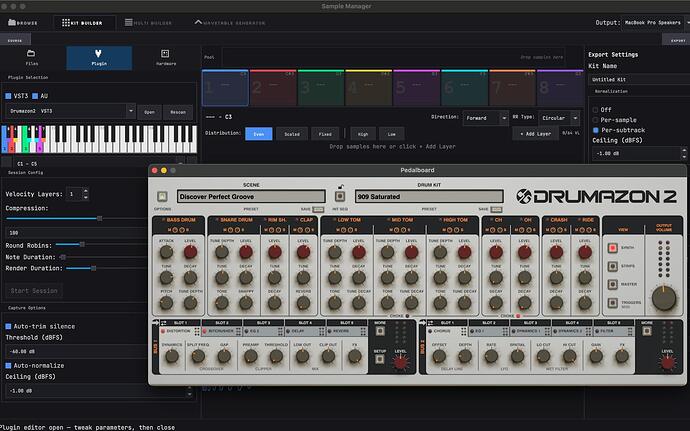Open the Drumazon2 VST3 plugin dropdown
The height and width of the screenshot is (431, 690).
pos(70,111)
